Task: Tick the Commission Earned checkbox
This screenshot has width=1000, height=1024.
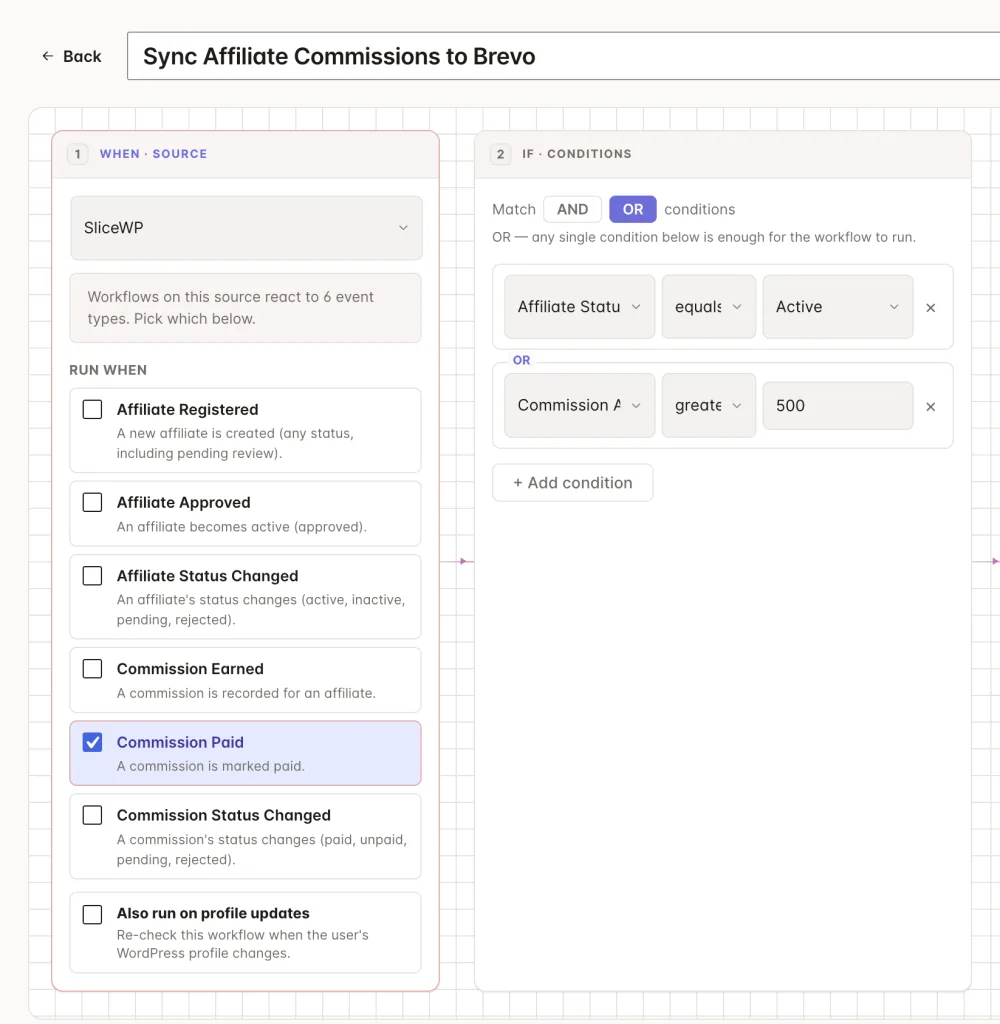Action: (92, 669)
